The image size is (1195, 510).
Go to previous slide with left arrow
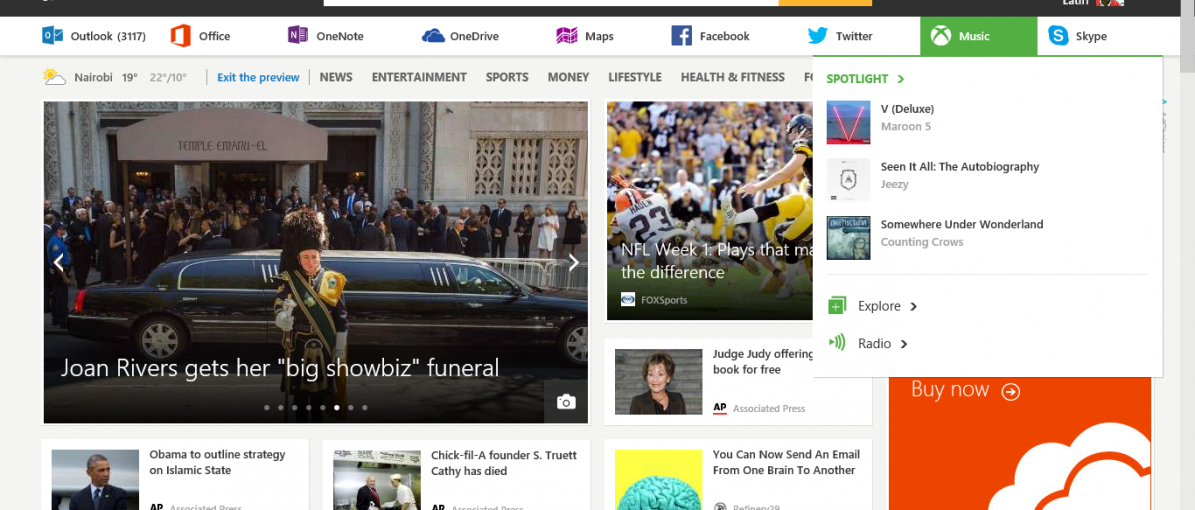[x=59, y=263]
